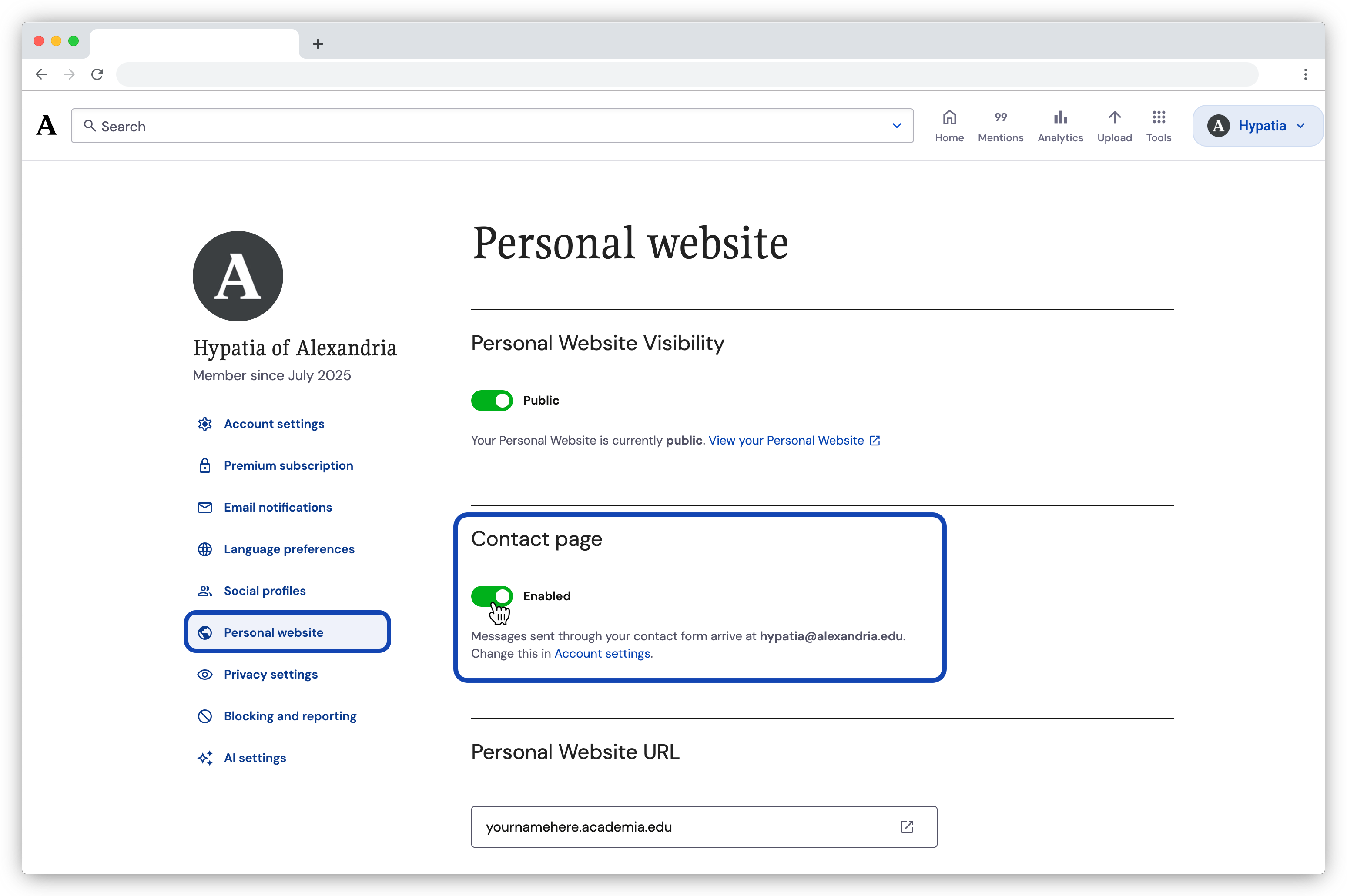Go back with browser back arrow

point(41,74)
